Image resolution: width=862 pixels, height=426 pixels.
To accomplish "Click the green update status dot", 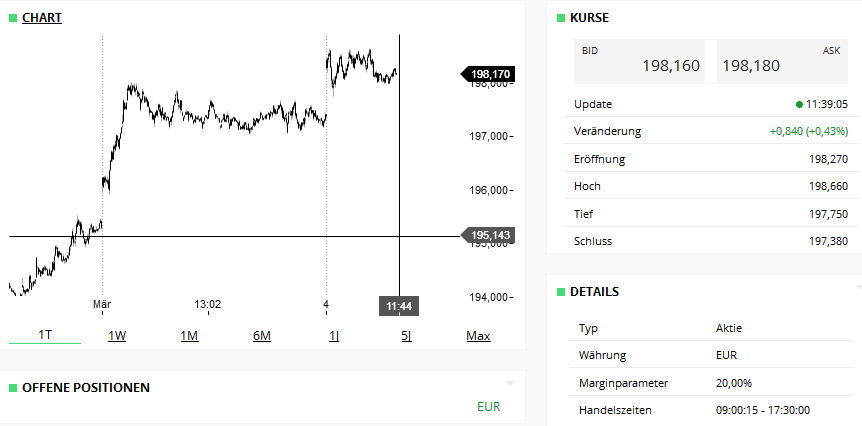I will 799,104.
